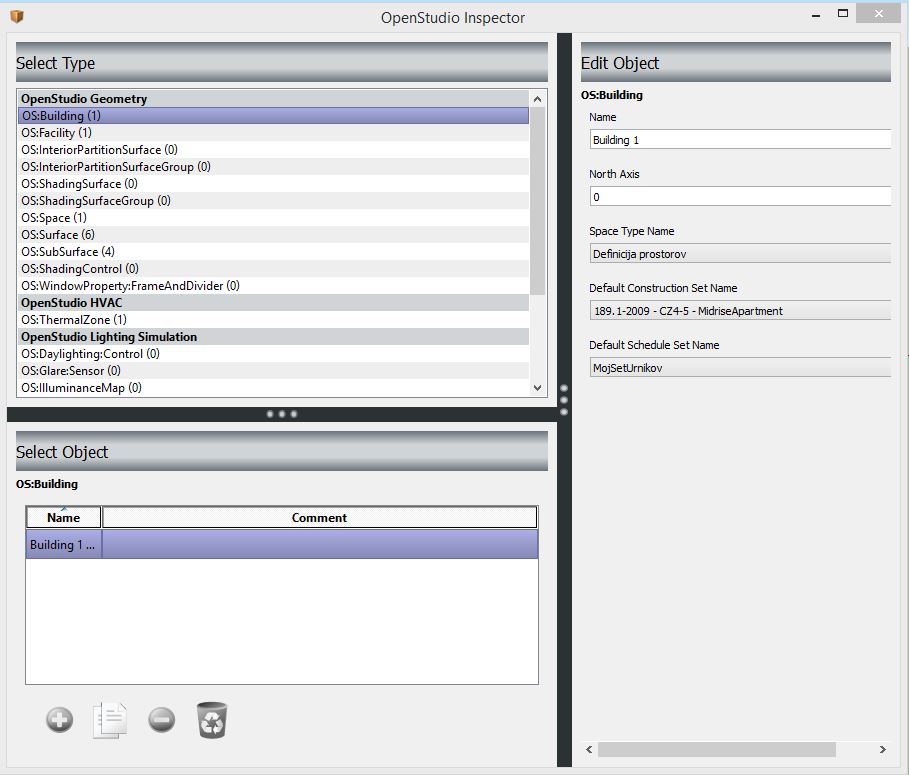The width and height of the screenshot is (909, 775).
Task: Click the horizontal splitter handle dots
Action: pyautogui.click(x=282, y=414)
